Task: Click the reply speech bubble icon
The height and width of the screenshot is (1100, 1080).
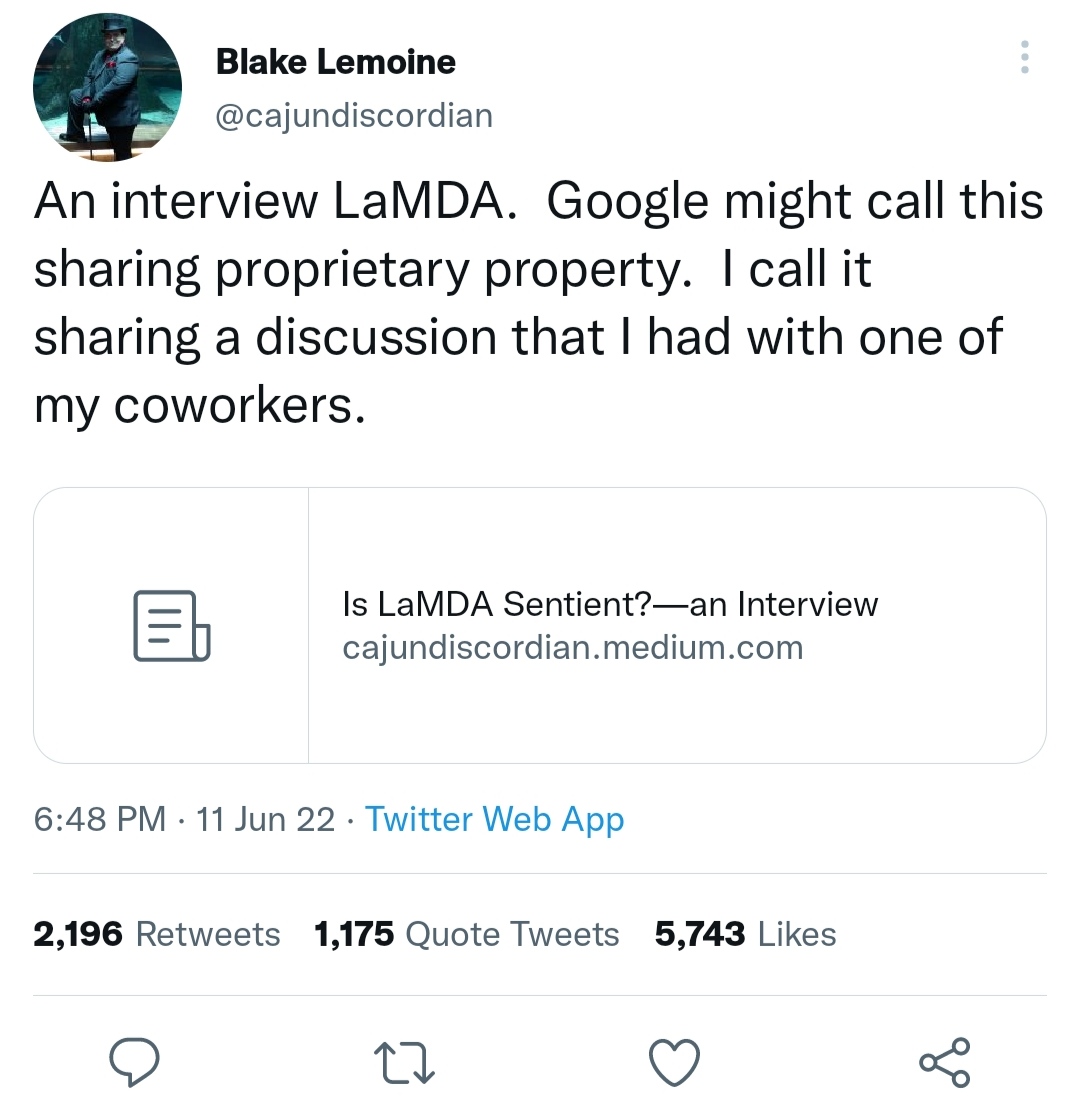Action: coord(134,1063)
